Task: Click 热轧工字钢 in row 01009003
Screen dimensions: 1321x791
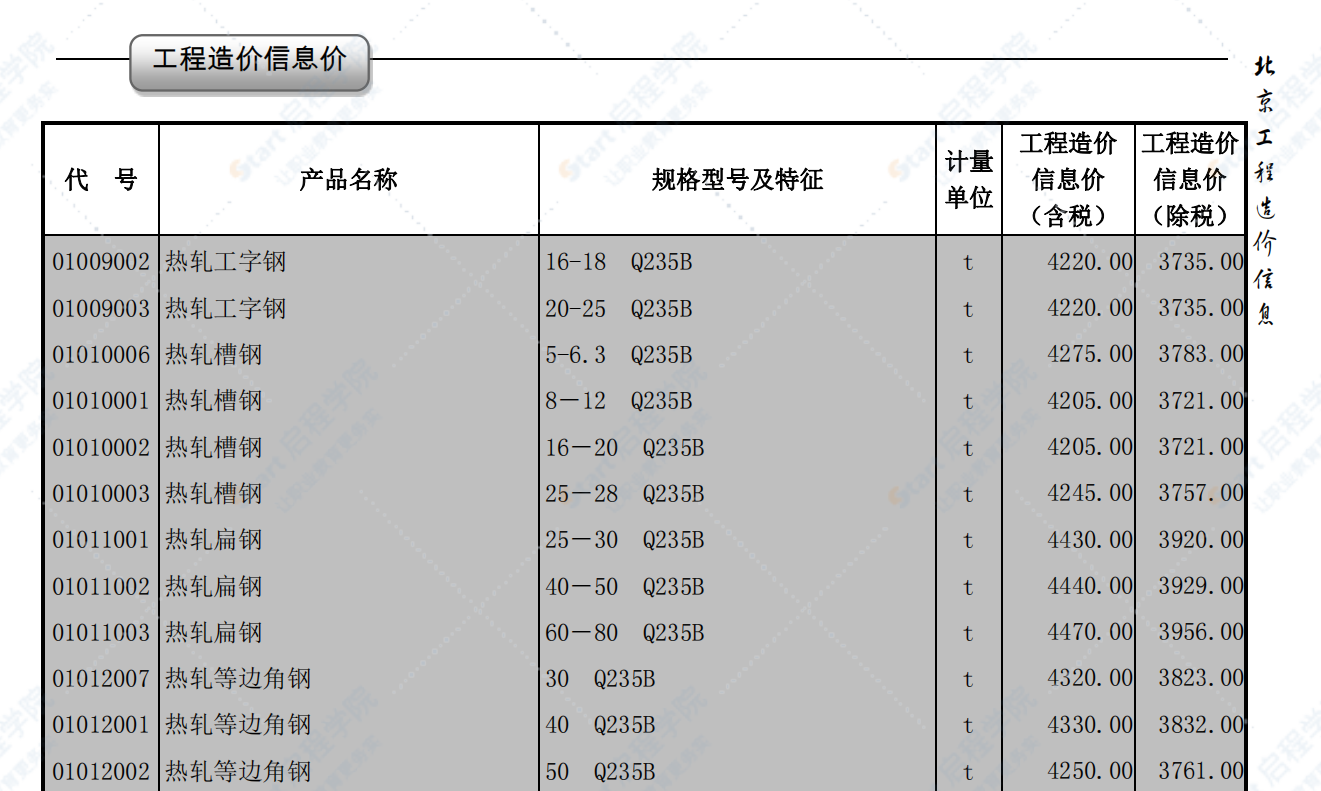Action: [226, 309]
